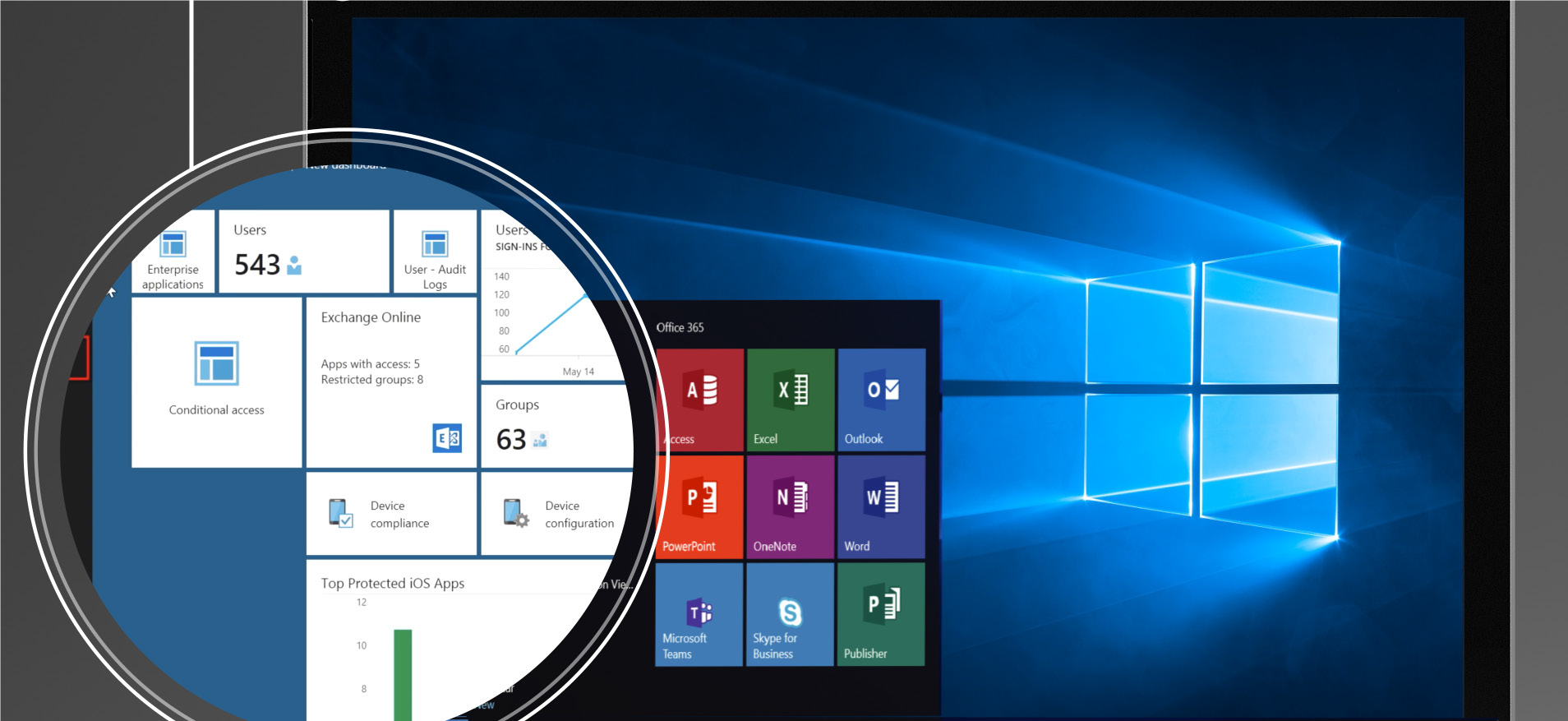Click the green bar in iOS Apps chart
Viewport: 1568px width, 721px height.
point(403,675)
